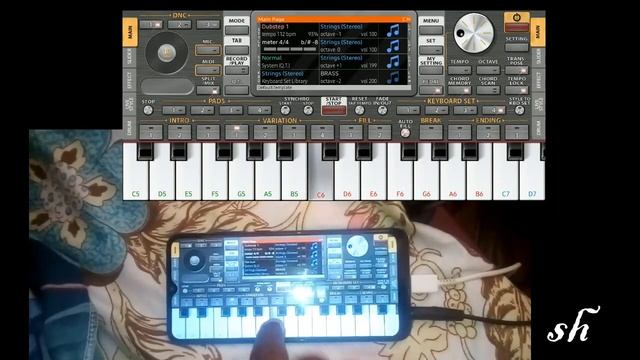
Task: Click the pitch ribbon strip below the joystick
Action: 167,86
